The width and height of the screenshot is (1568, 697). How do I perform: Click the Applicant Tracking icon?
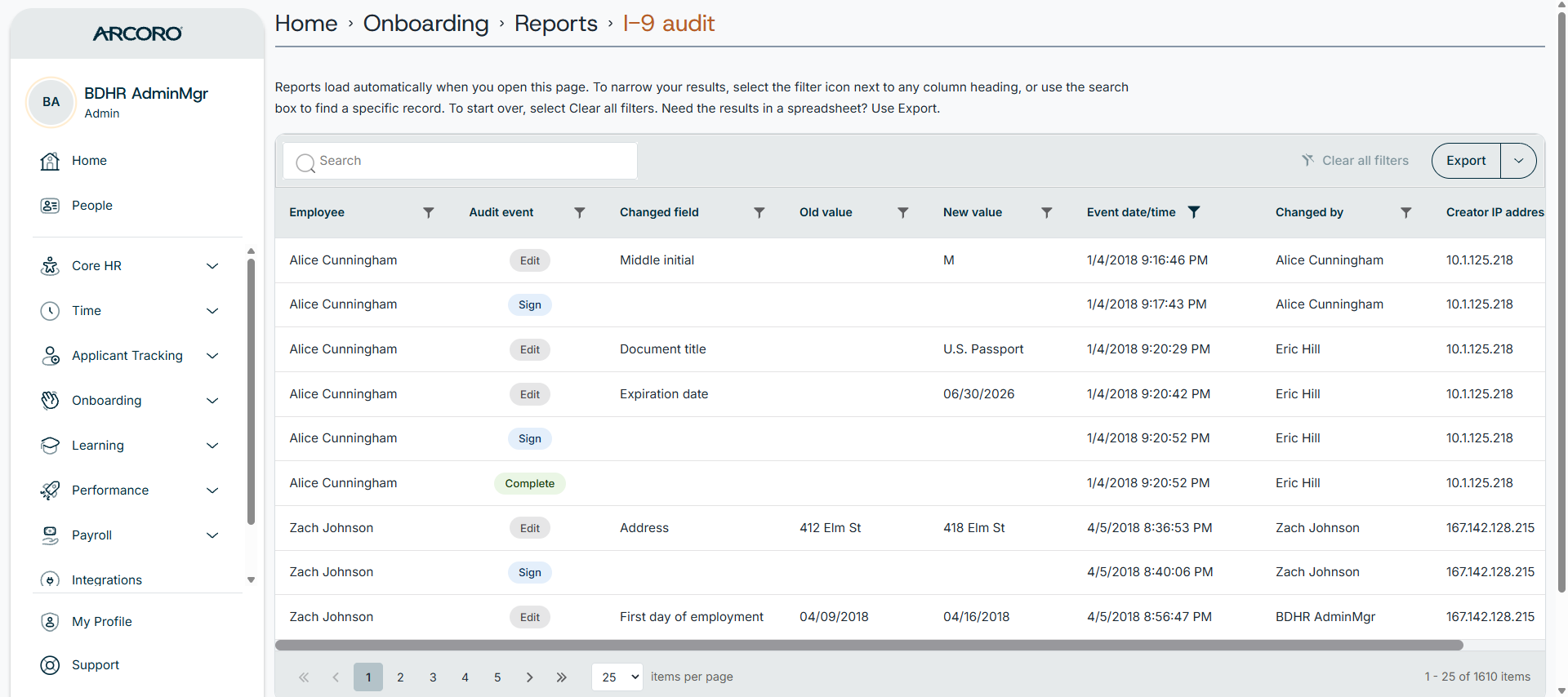(x=50, y=356)
